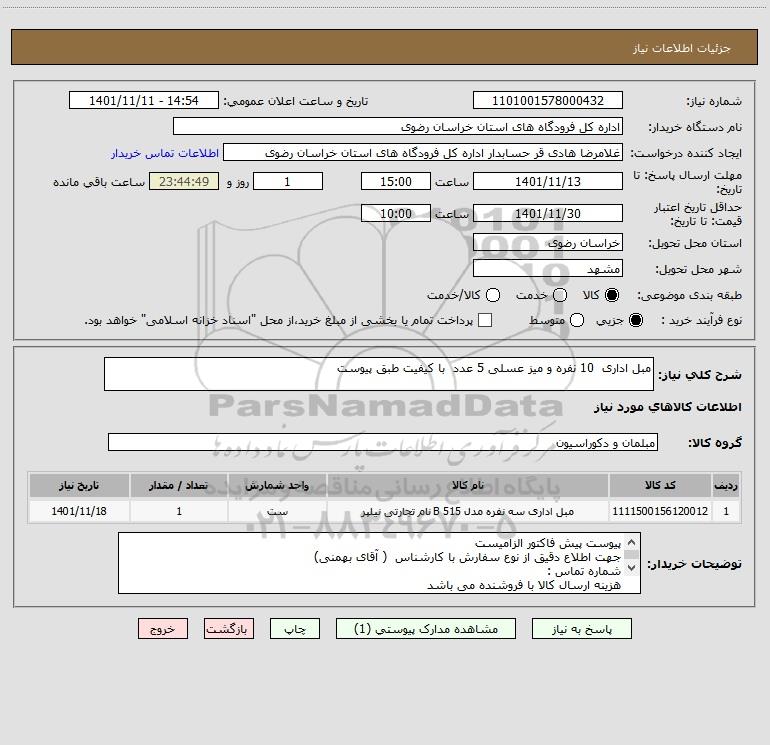Click the اطلاعات کالاهای مورد نیاز heading
770x745 pixels.
point(667,407)
